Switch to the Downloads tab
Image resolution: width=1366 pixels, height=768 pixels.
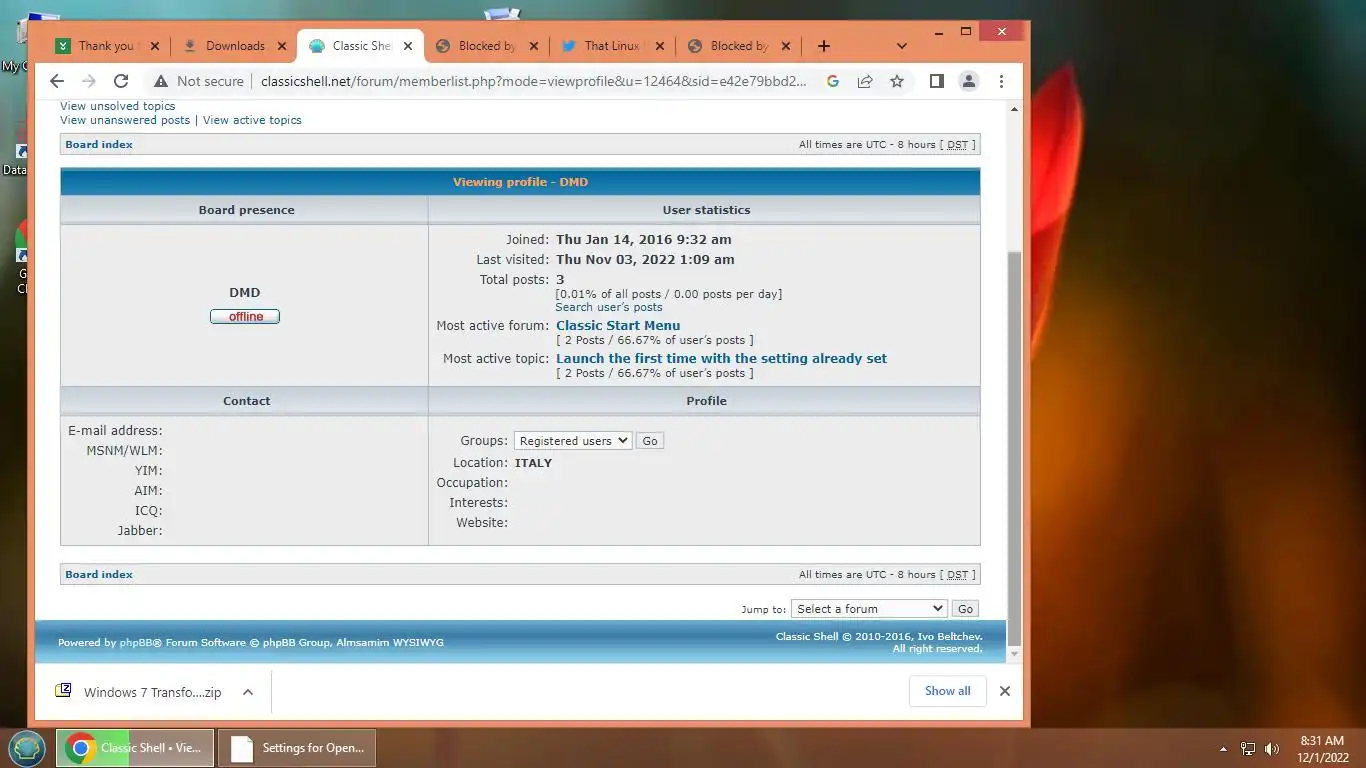pyautogui.click(x=235, y=46)
